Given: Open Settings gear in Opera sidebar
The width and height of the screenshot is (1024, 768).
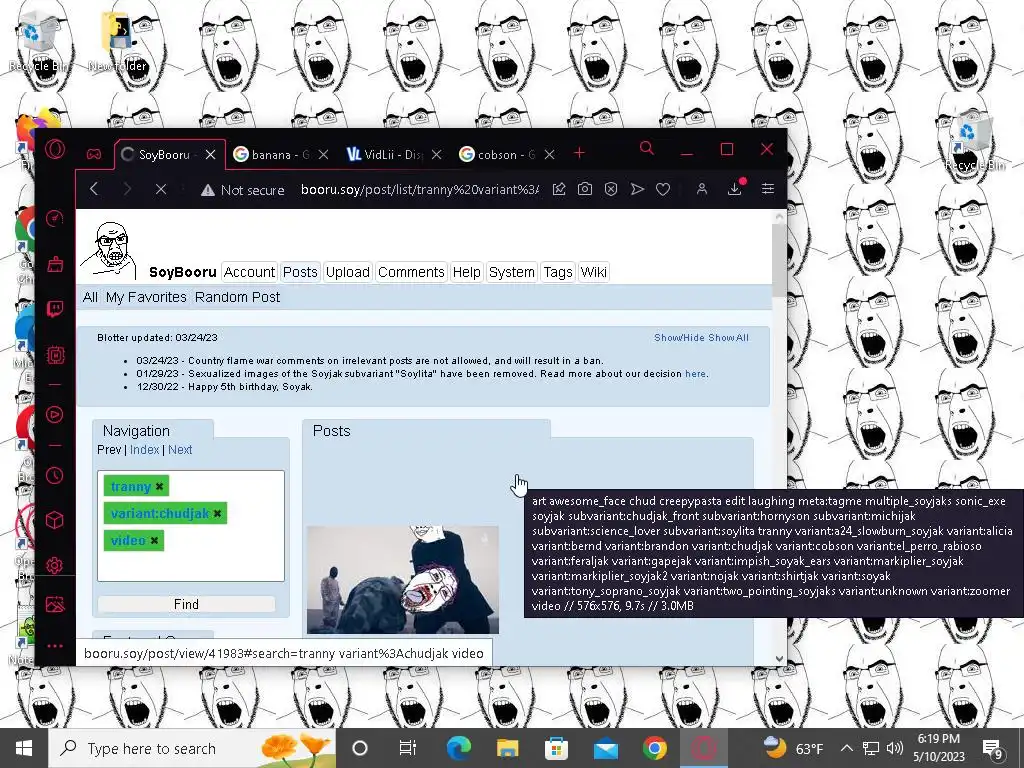Looking at the screenshot, I should point(55,565).
